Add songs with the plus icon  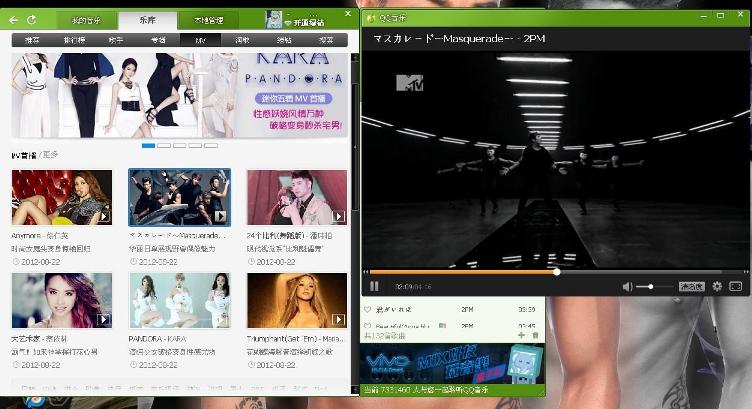[521, 335]
